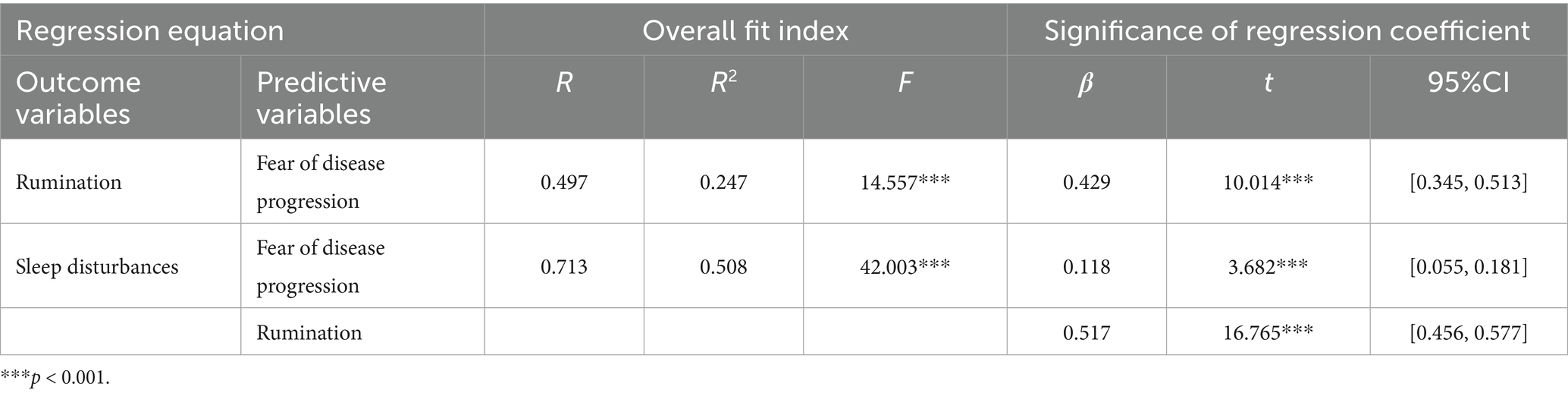This screenshot has width=1568, height=396.
Task: Click the R value 0.497
Action: [564, 182]
